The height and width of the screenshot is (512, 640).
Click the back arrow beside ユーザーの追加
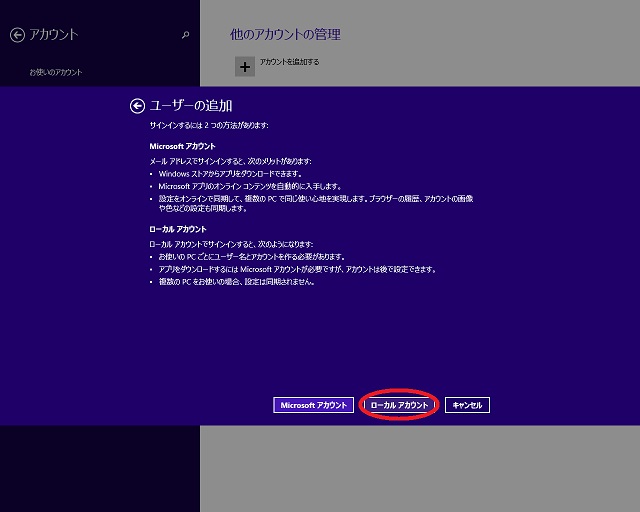[x=137, y=105]
